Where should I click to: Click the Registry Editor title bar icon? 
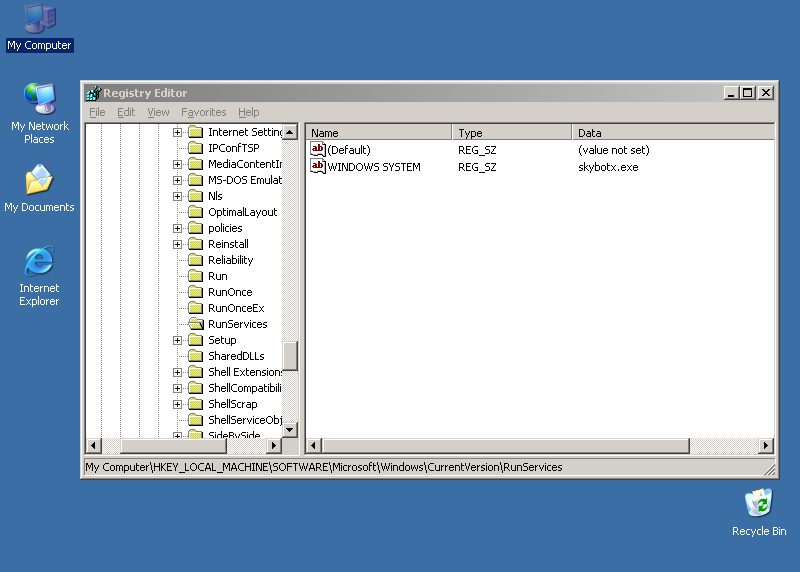pos(94,93)
